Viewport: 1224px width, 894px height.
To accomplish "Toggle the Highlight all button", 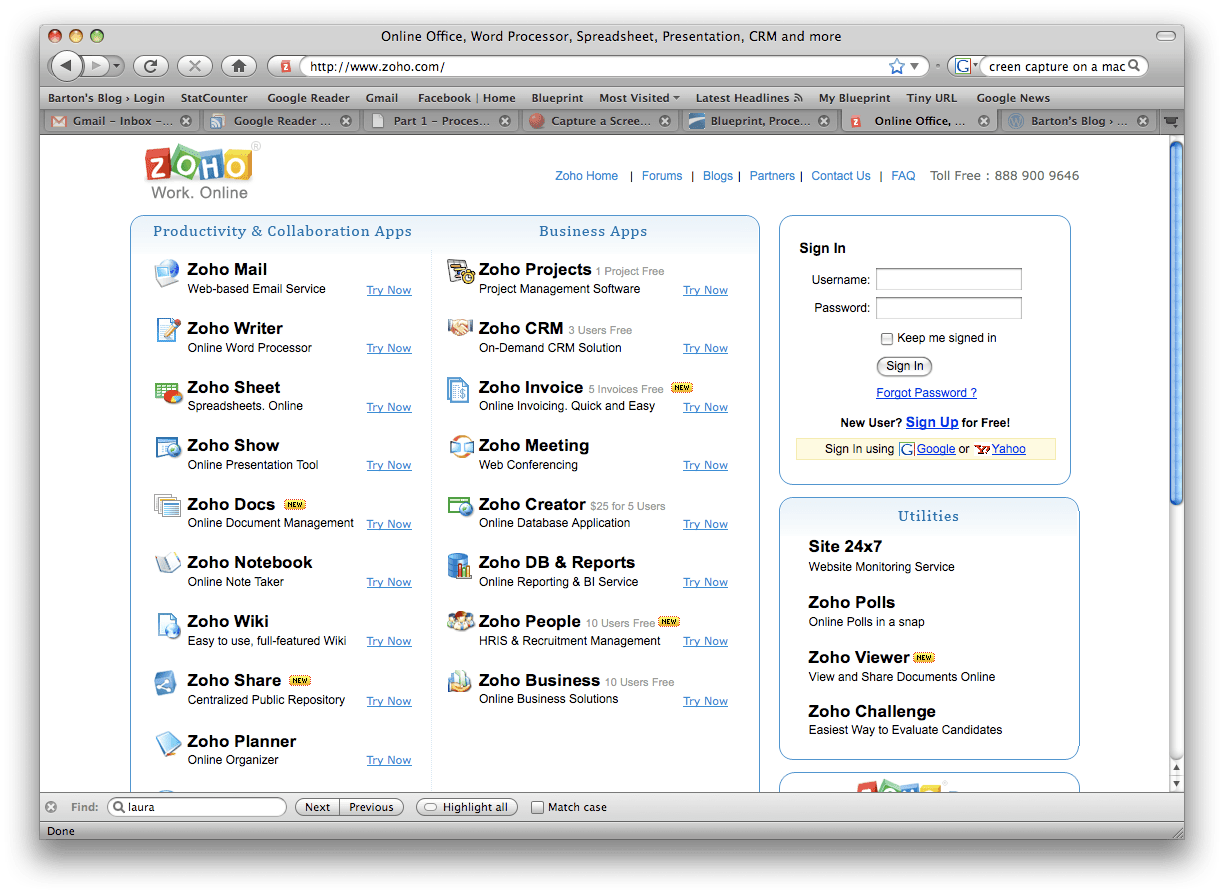I will click(x=467, y=807).
